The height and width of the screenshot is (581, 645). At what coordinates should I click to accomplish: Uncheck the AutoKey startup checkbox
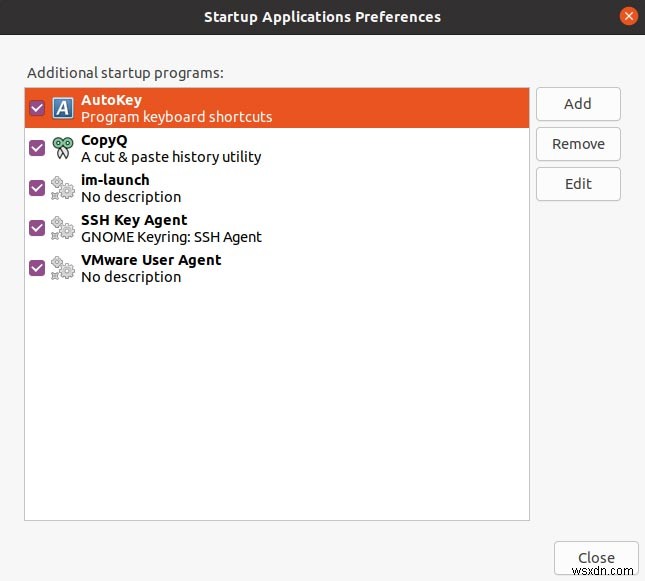tap(37, 108)
